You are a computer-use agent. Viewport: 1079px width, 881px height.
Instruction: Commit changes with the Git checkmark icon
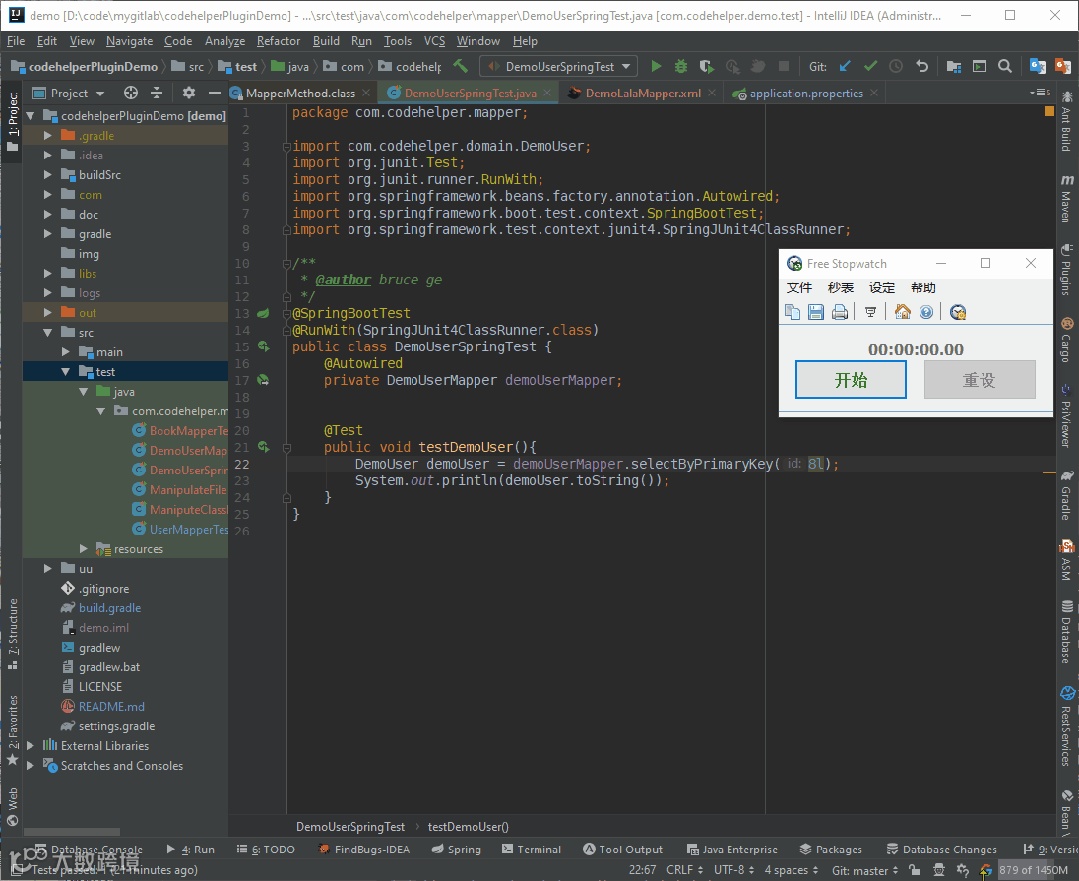pos(870,67)
